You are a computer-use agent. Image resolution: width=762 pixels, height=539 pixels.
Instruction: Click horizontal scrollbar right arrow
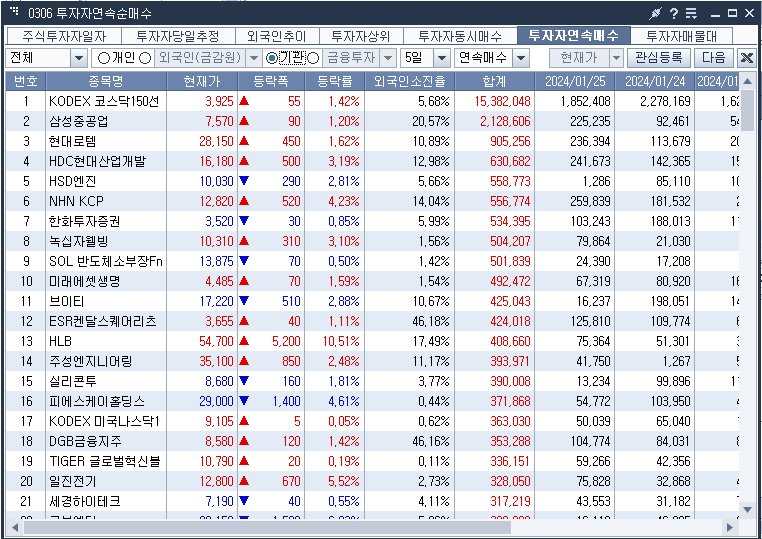730,527
